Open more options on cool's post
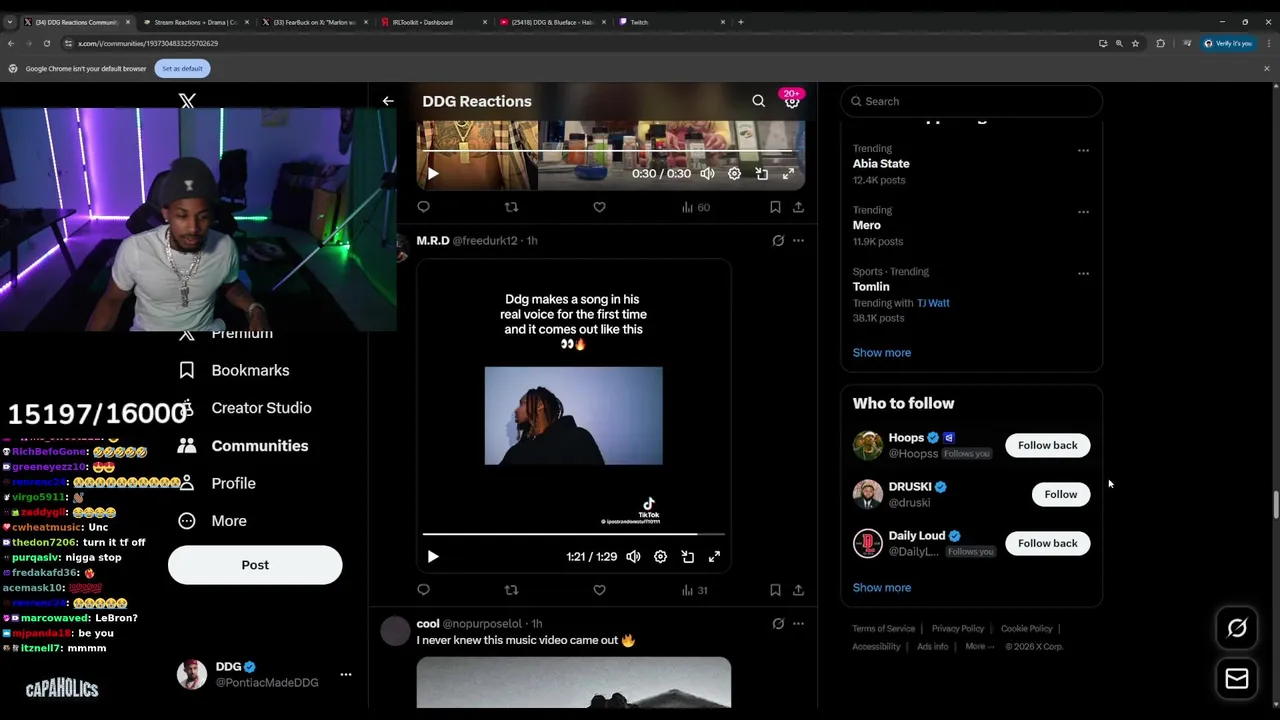 pyautogui.click(x=798, y=623)
